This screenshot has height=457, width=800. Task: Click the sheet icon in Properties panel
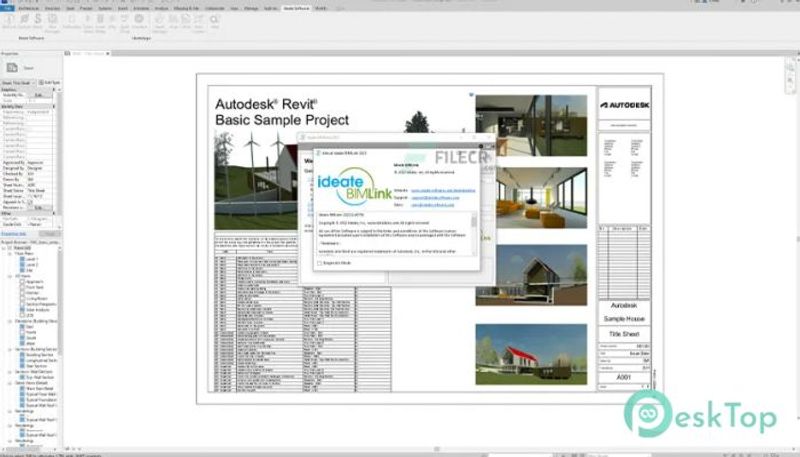[x=12, y=67]
